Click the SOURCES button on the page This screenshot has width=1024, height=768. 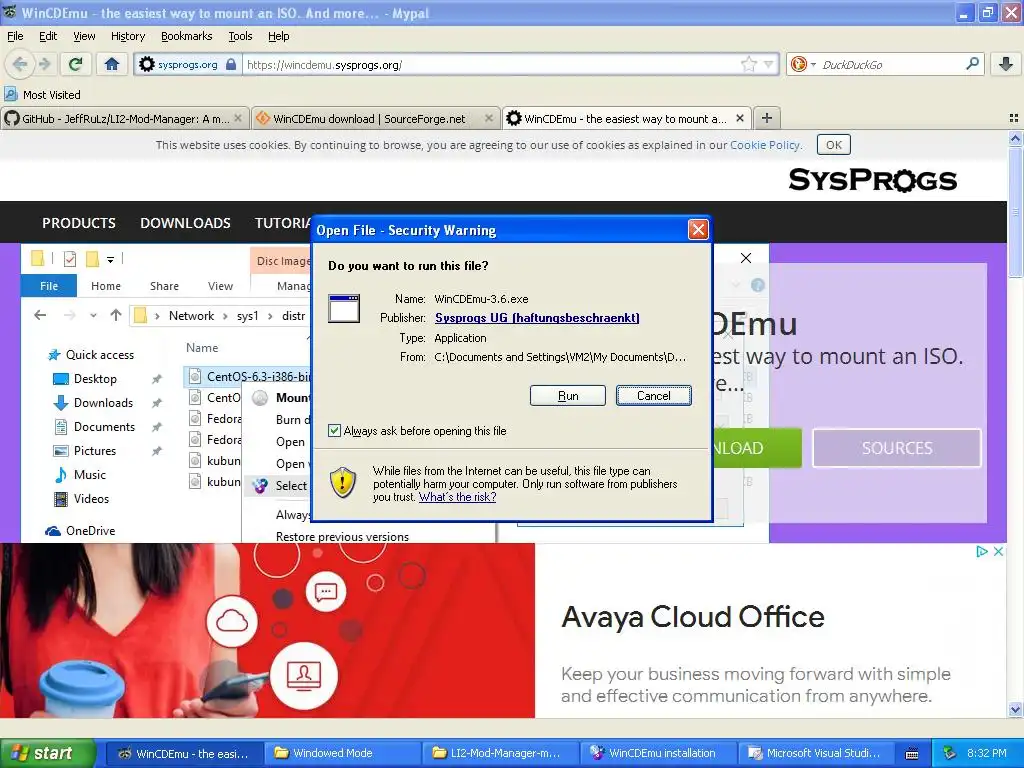(897, 448)
